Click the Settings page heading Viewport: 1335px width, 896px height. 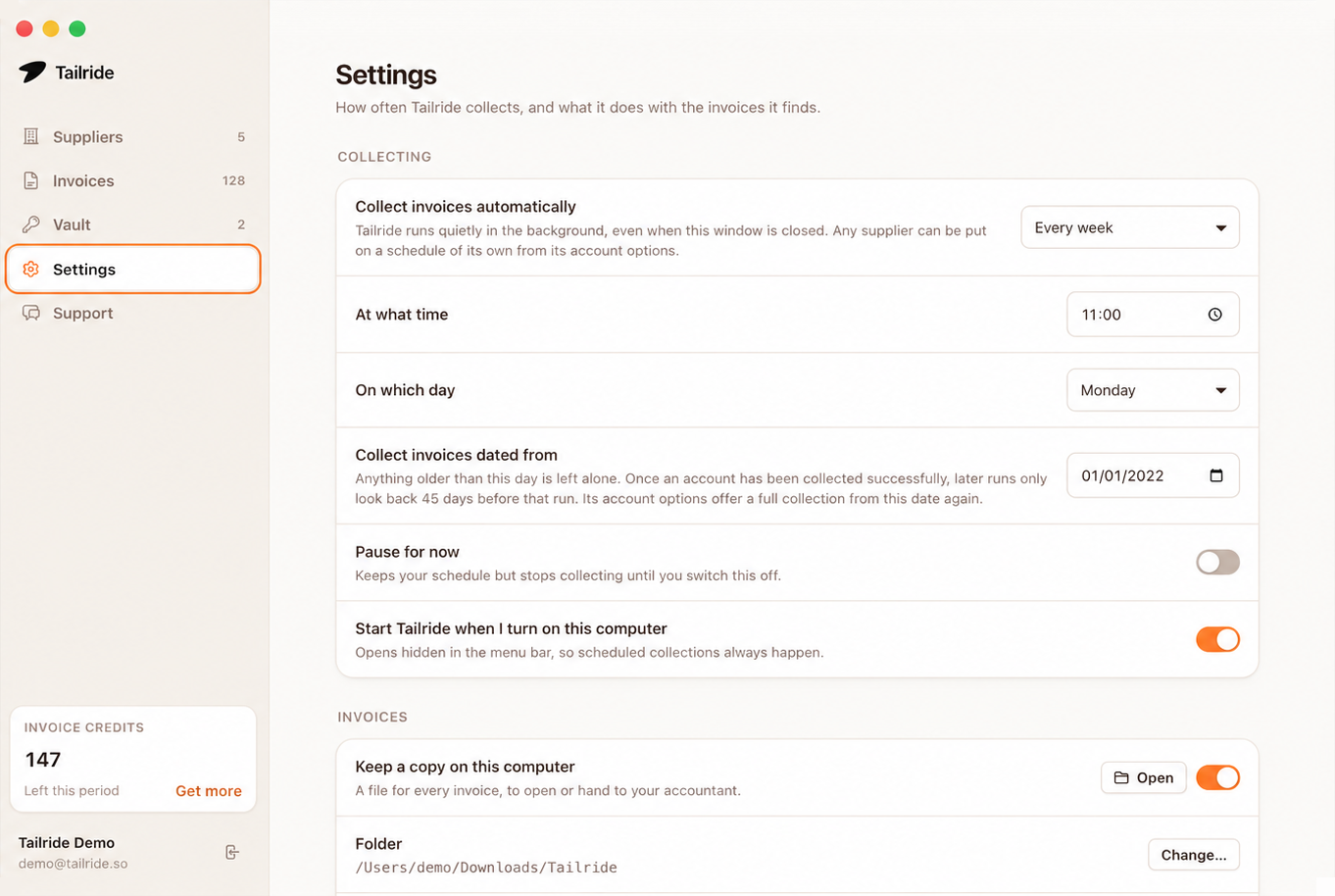coord(386,75)
